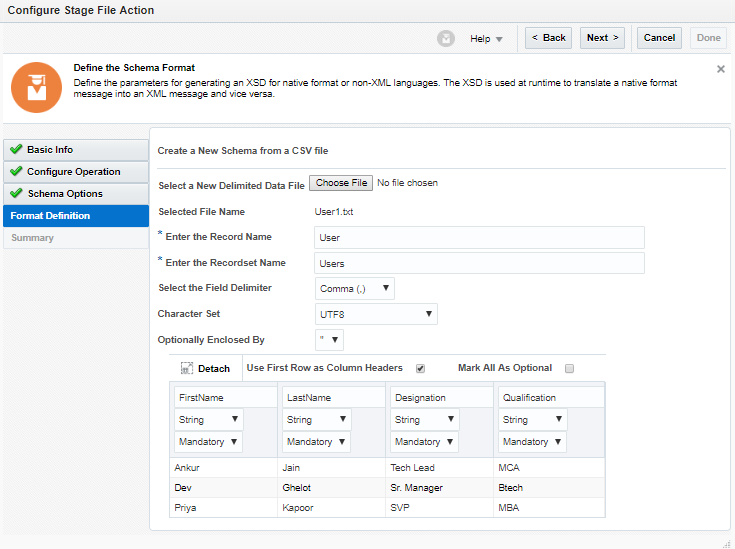Viewport: 735px width, 549px height.
Task: Click the Record Name input field
Action: click(478, 237)
